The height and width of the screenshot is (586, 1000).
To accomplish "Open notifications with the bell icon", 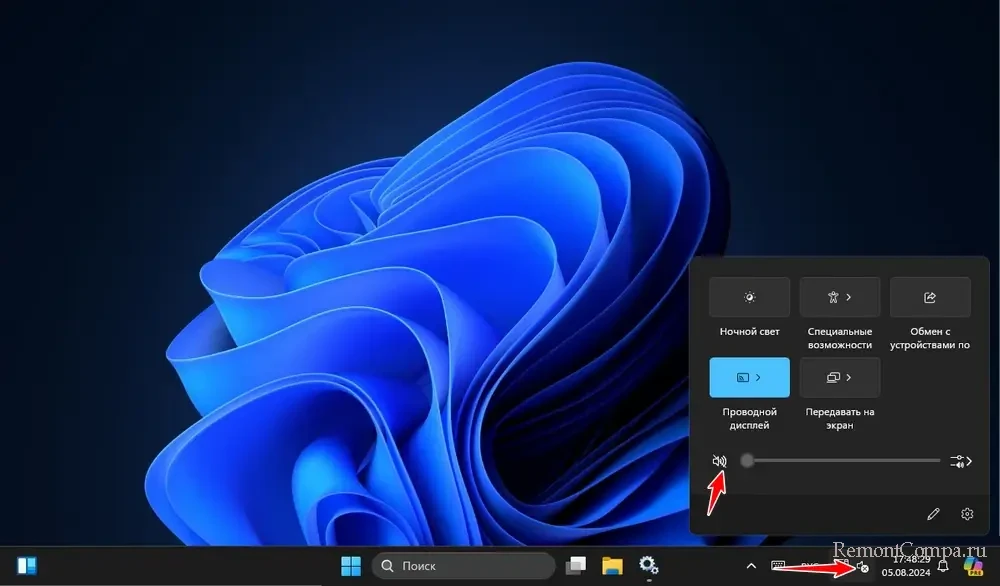I will pos(943,566).
